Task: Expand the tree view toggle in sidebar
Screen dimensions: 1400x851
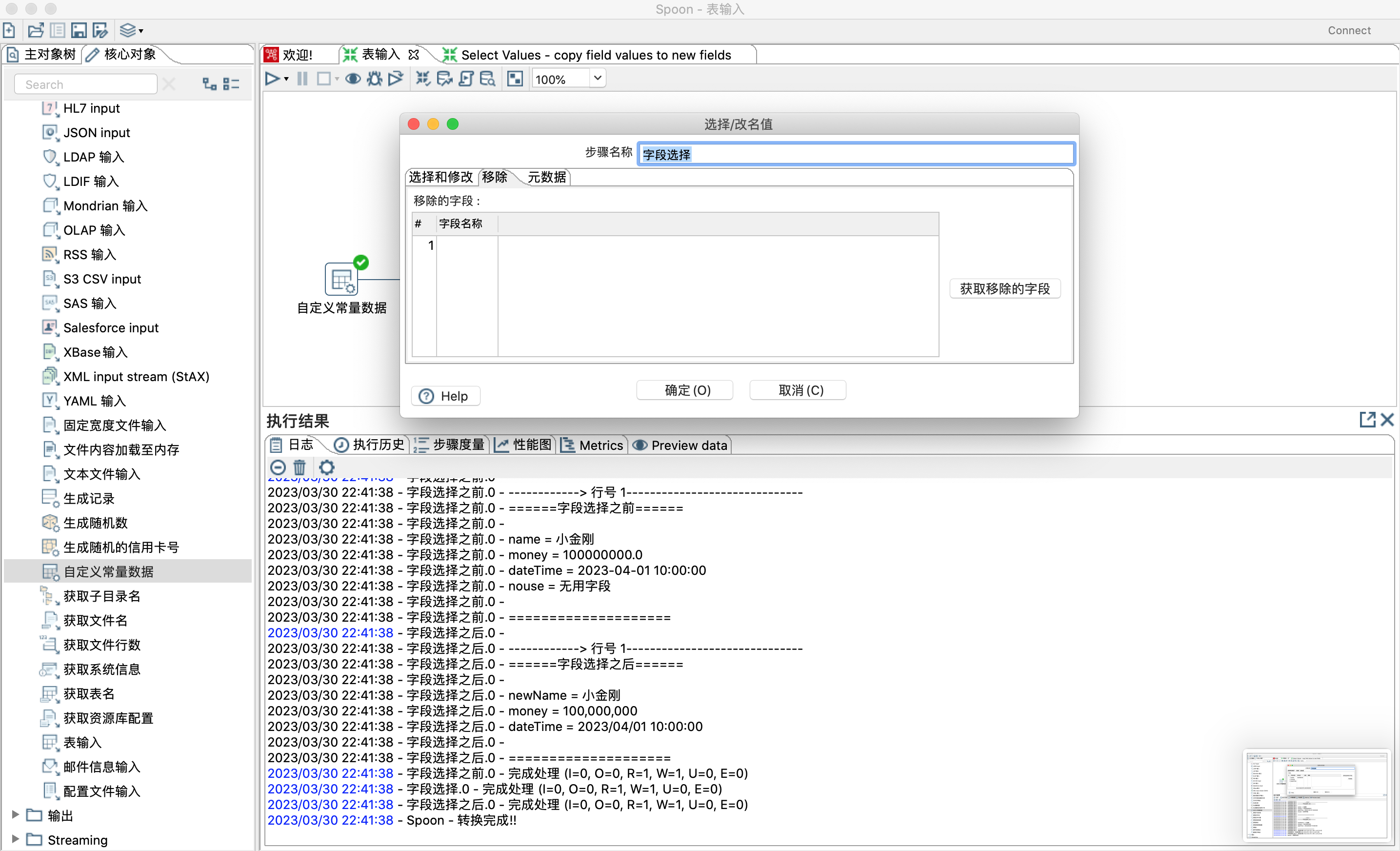Action: (x=209, y=84)
